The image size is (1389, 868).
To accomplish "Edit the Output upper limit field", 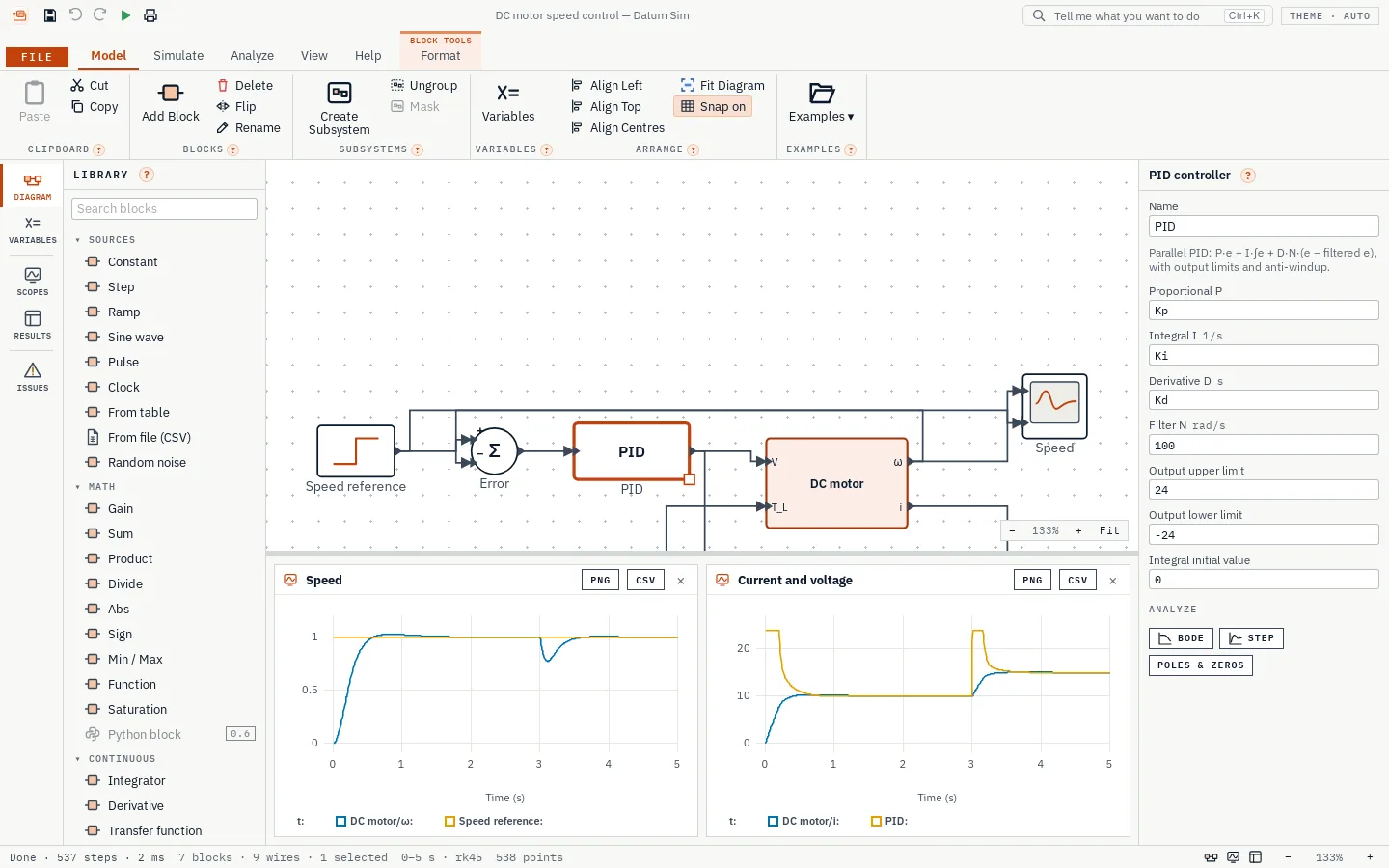I will coord(1264,490).
